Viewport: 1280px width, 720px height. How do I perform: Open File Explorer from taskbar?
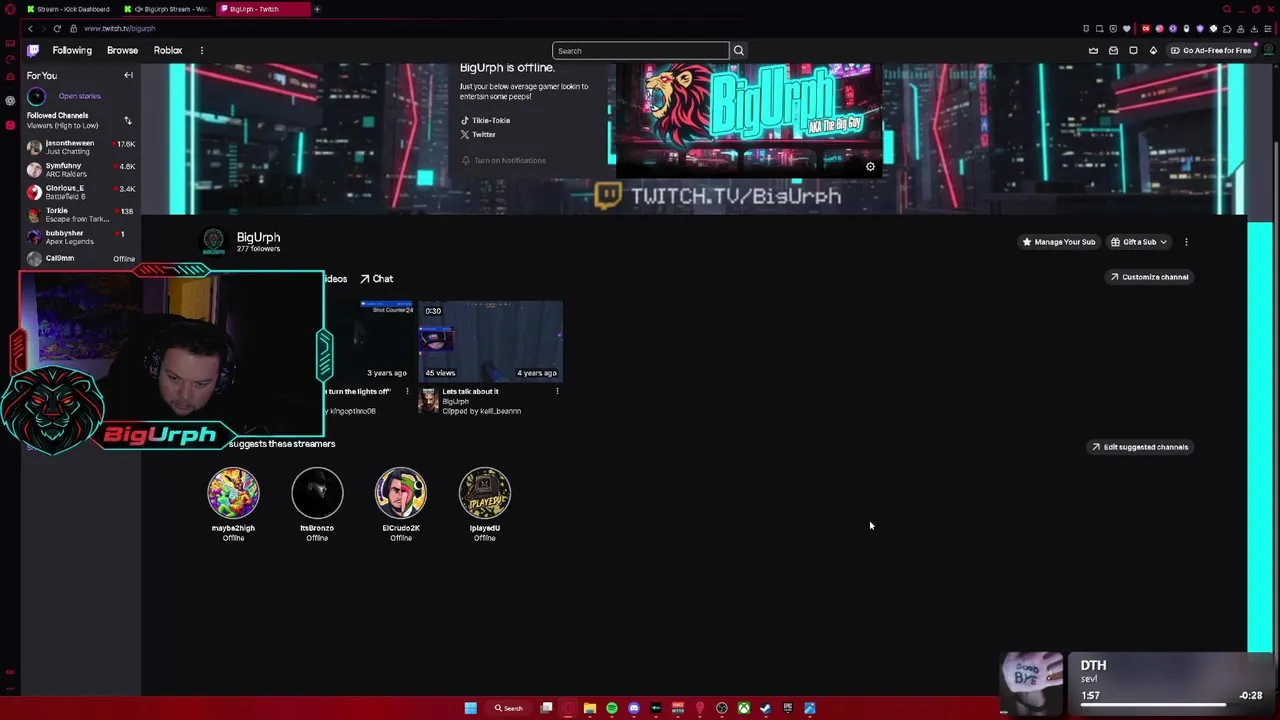pos(590,708)
